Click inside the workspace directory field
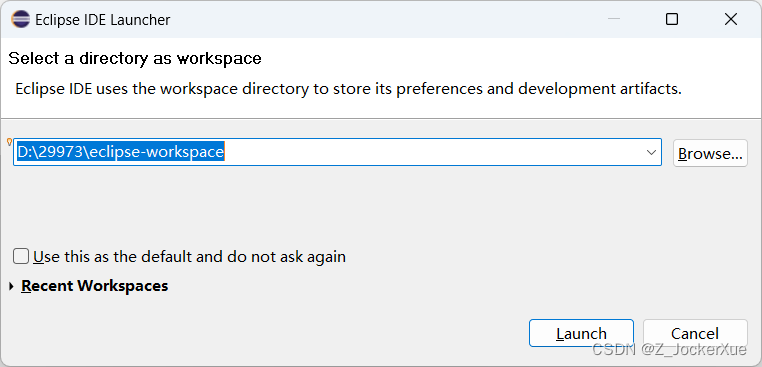762x367 pixels. (x=337, y=152)
